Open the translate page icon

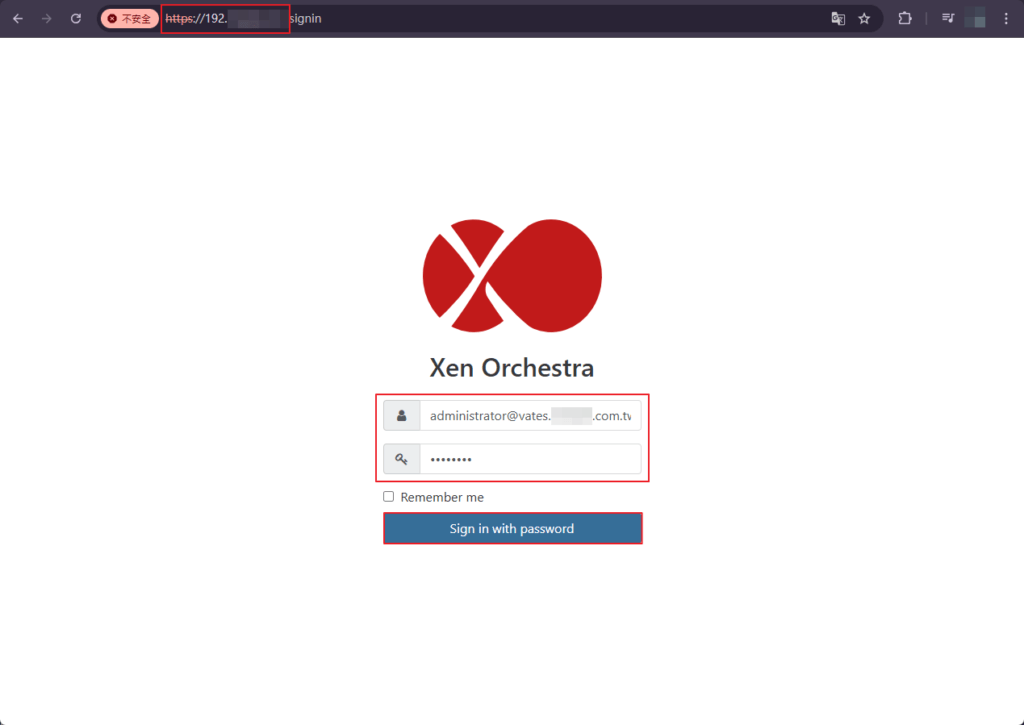click(x=838, y=19)
